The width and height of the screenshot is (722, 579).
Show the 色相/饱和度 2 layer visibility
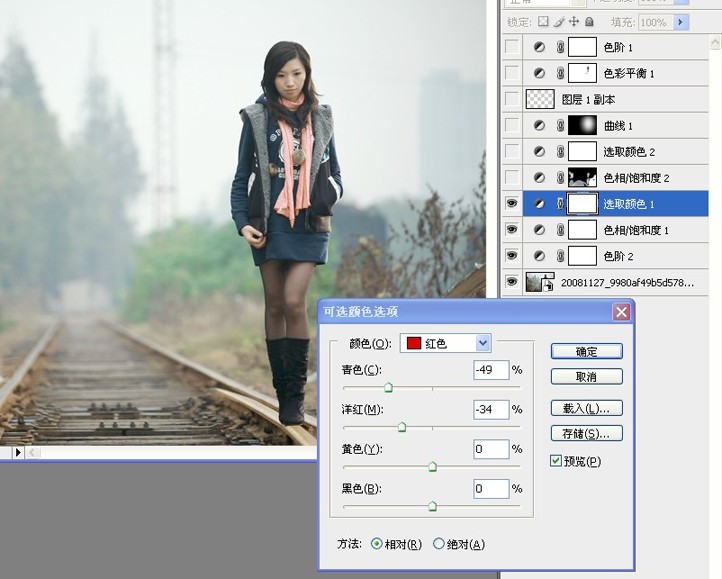tap(512, 177)
